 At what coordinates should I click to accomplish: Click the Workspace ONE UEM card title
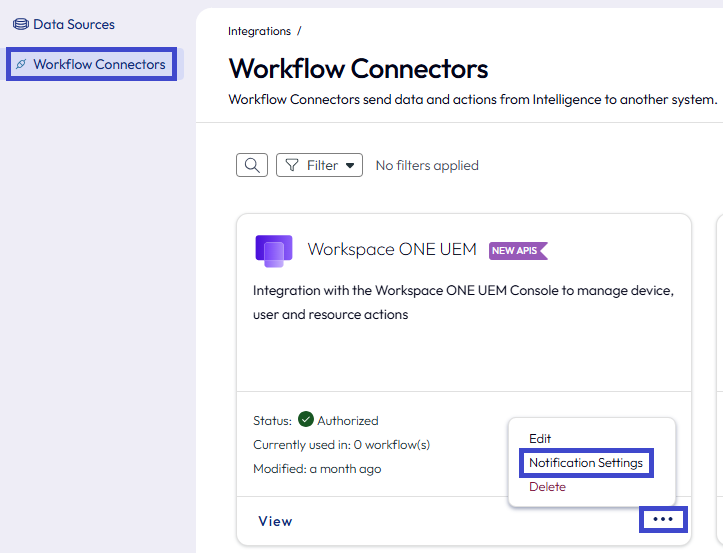(x=392, y=250)
